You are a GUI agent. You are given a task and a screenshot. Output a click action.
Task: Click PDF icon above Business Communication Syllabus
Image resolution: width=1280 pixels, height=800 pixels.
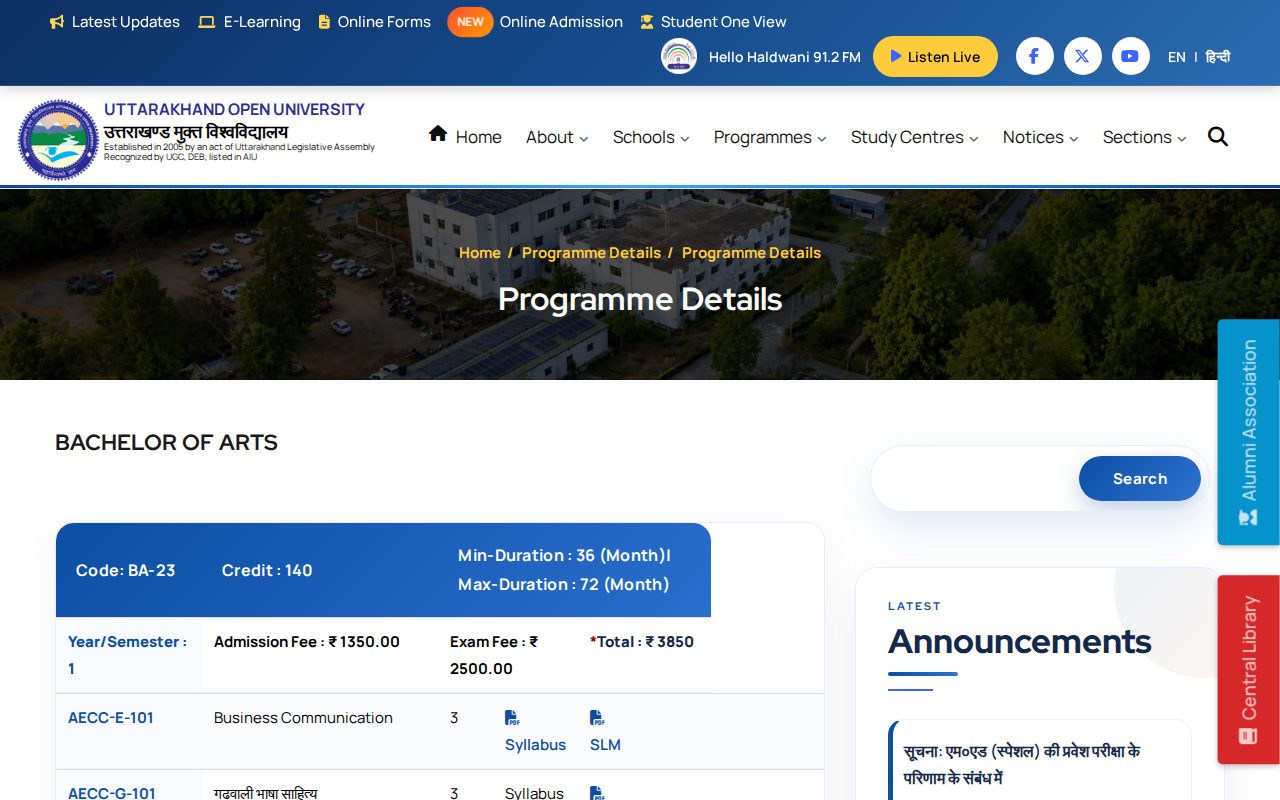pos(512,718)
